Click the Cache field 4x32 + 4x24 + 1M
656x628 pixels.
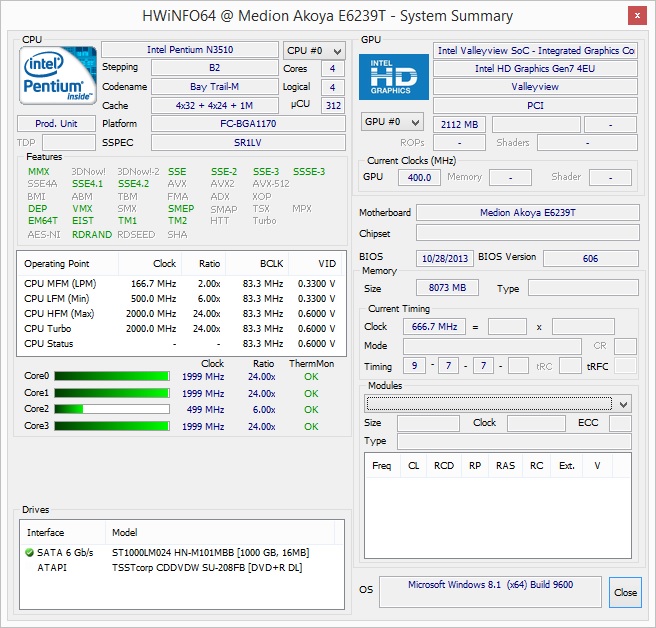[x=214, y=105]
